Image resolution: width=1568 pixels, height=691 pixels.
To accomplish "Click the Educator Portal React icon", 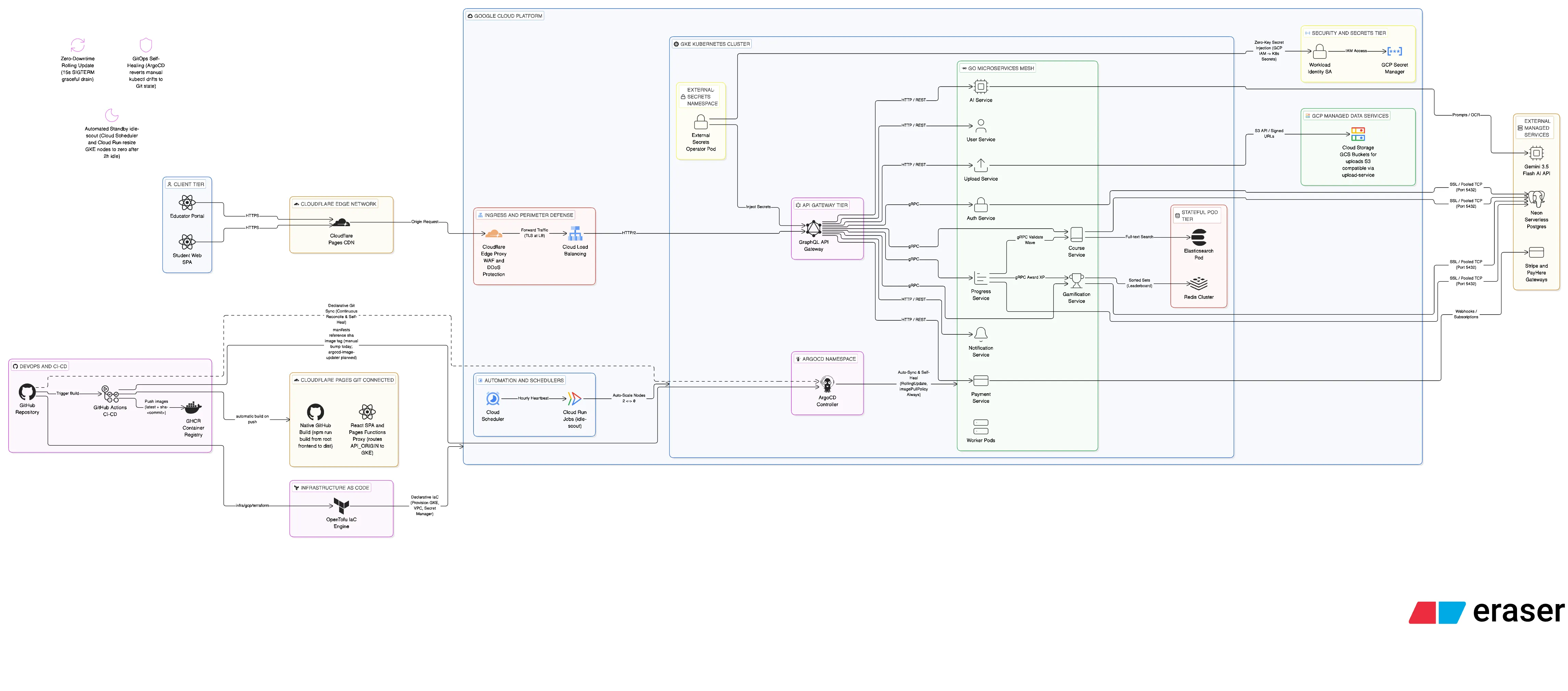I will pyautogui.click(x=187, y=203).
